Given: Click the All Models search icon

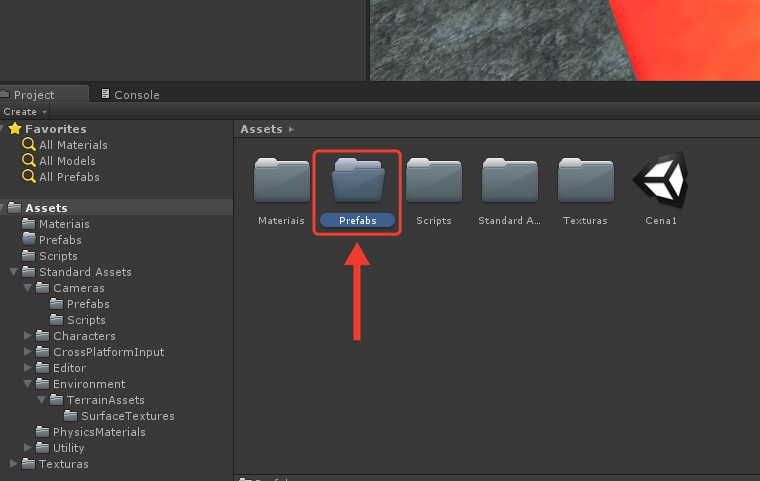Looking at the screenshot, I should pos(29,160).
